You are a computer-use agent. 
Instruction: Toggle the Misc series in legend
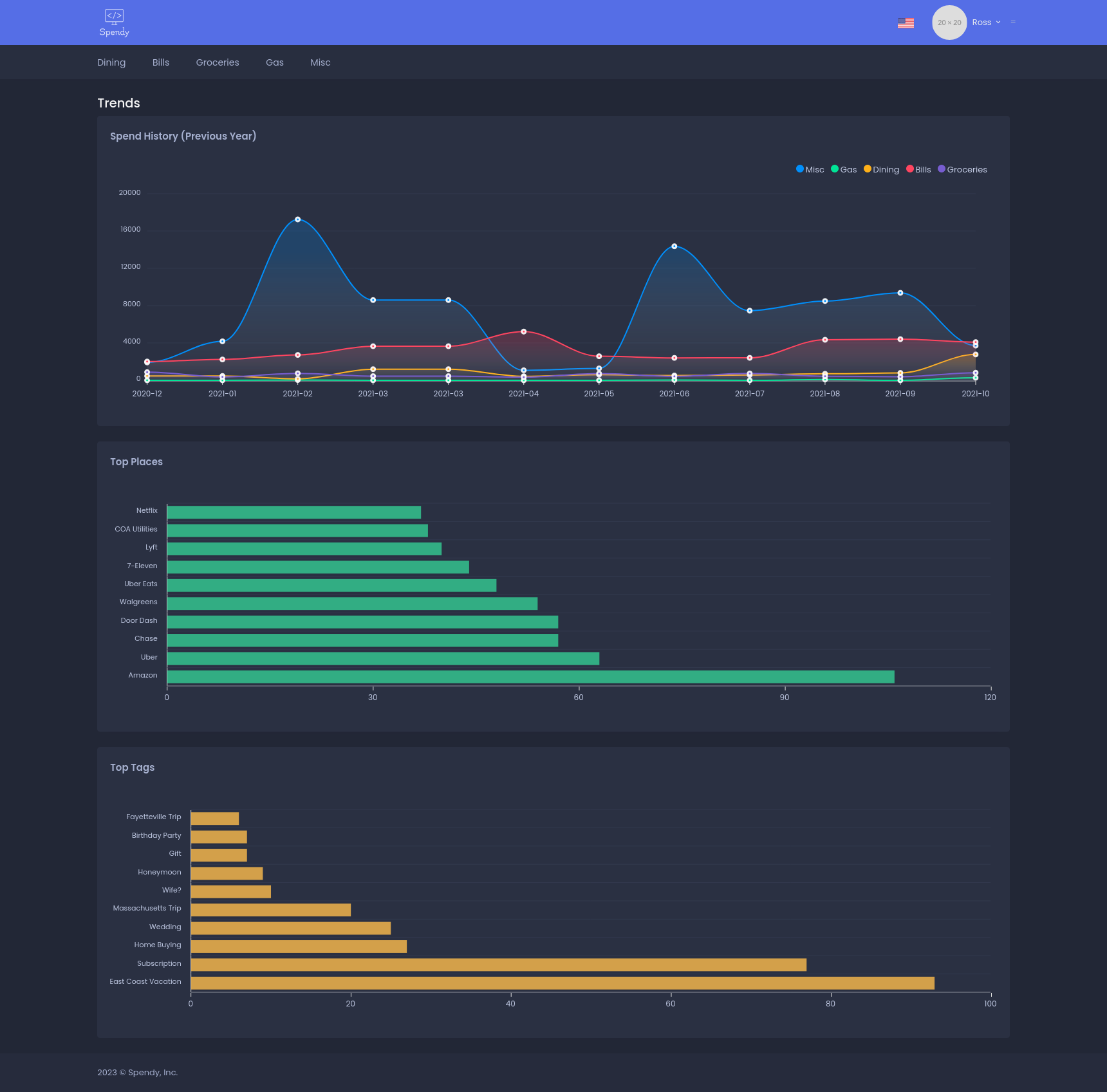click(x=810, y=169)
